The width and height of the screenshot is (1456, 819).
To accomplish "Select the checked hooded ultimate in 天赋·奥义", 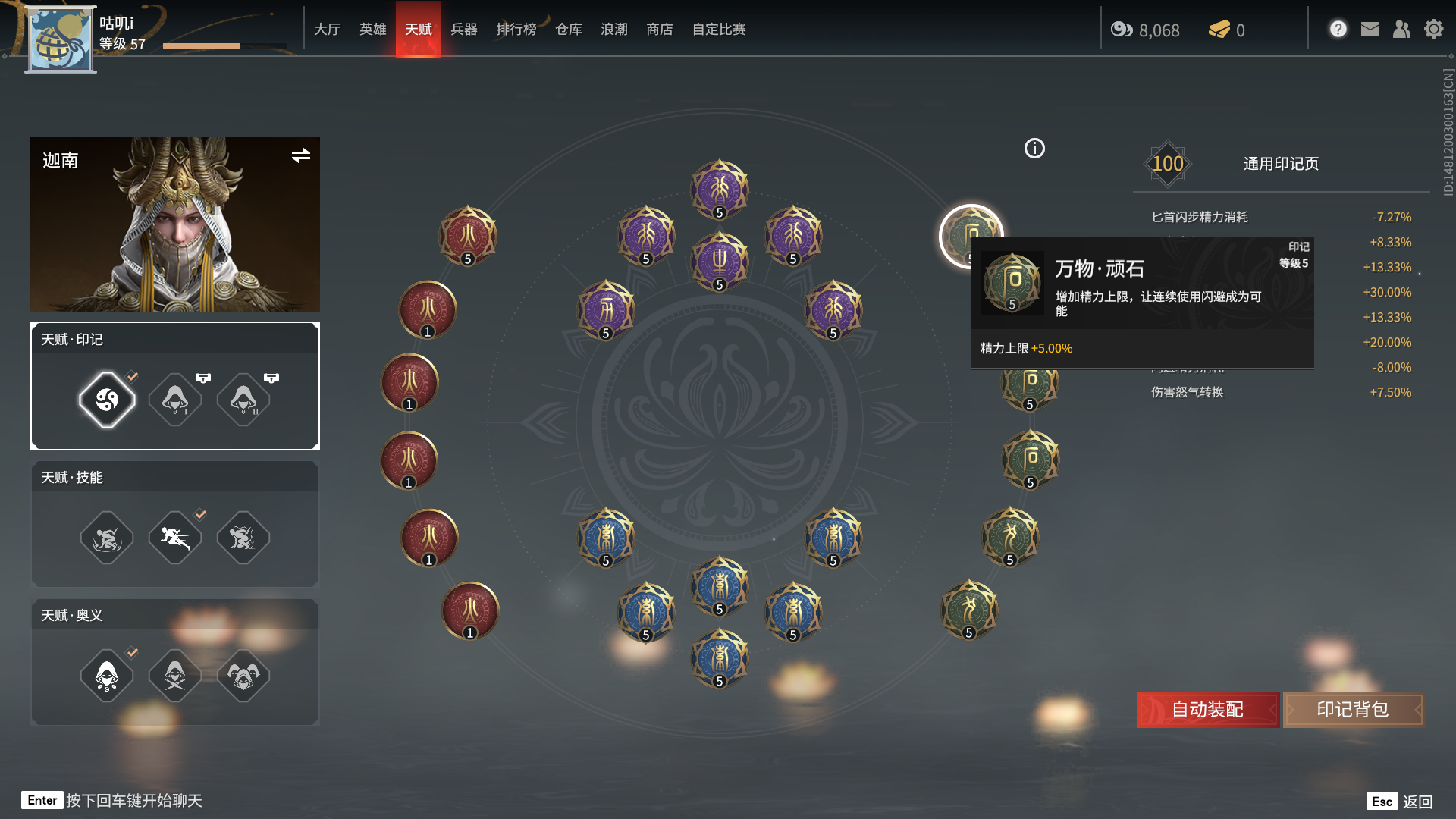I will pos(107,676).
